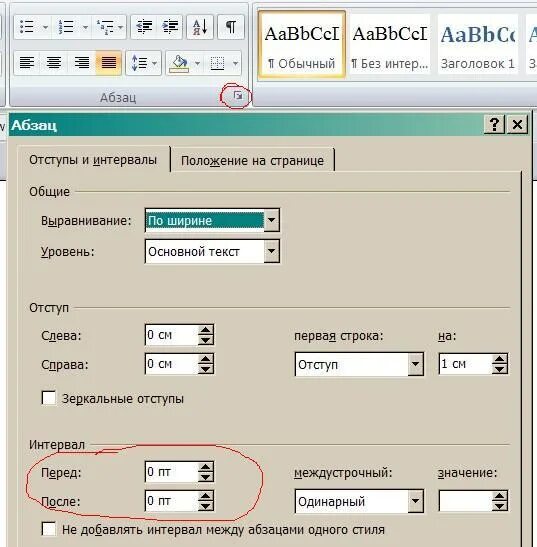The height and width of the screenshot is (547, 537).
Task: Apply multilevel list formatting
Action: [105, 27]
